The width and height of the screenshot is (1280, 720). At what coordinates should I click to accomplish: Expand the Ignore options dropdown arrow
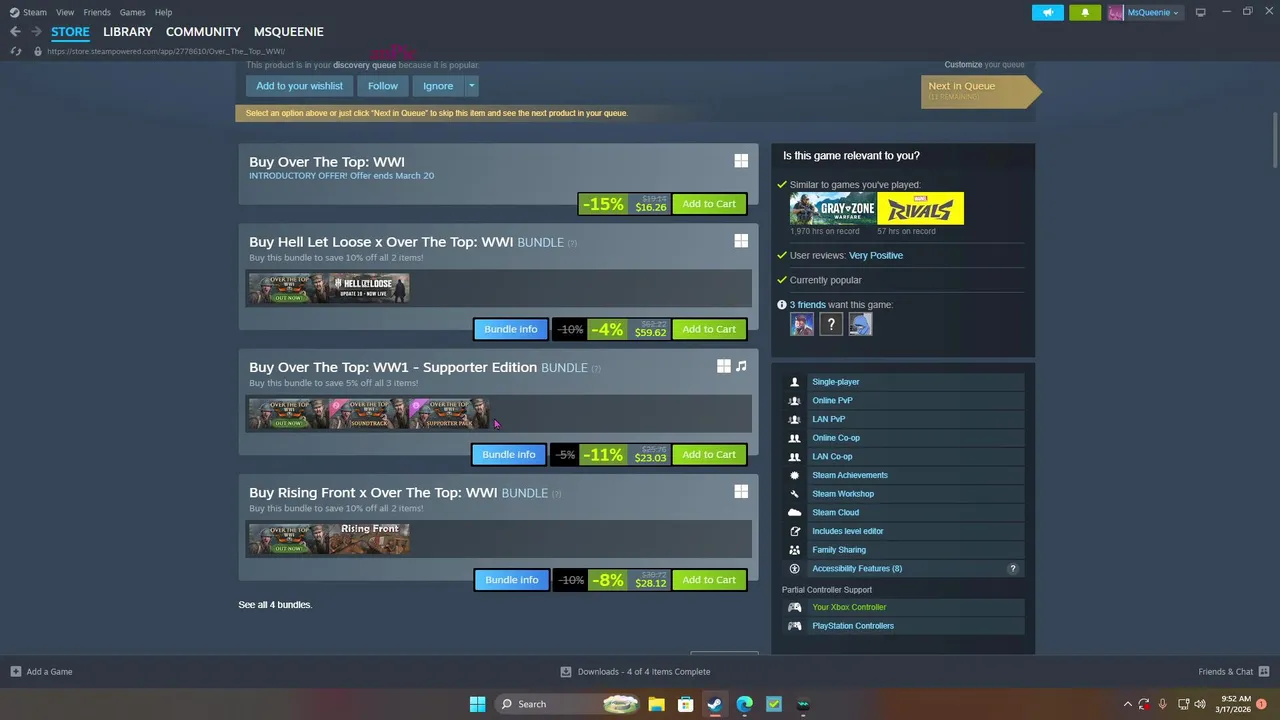pyautogui.click(x=471, y=86)
